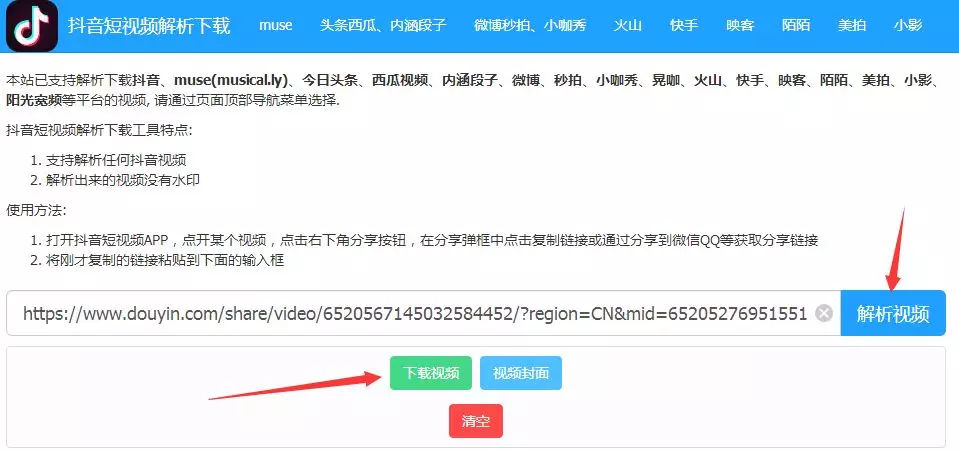
Task: Click the green 下载视频 button
Action: [431, 373]
